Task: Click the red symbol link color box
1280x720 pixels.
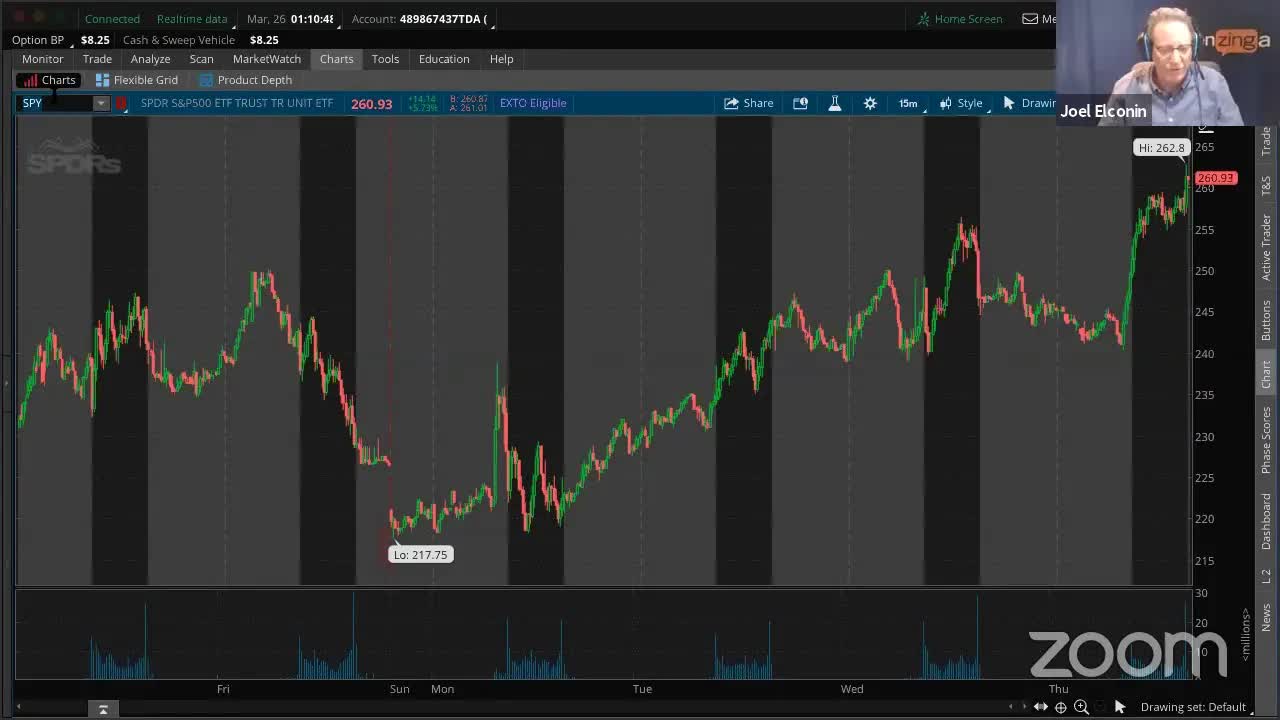Action: [122, 103]
